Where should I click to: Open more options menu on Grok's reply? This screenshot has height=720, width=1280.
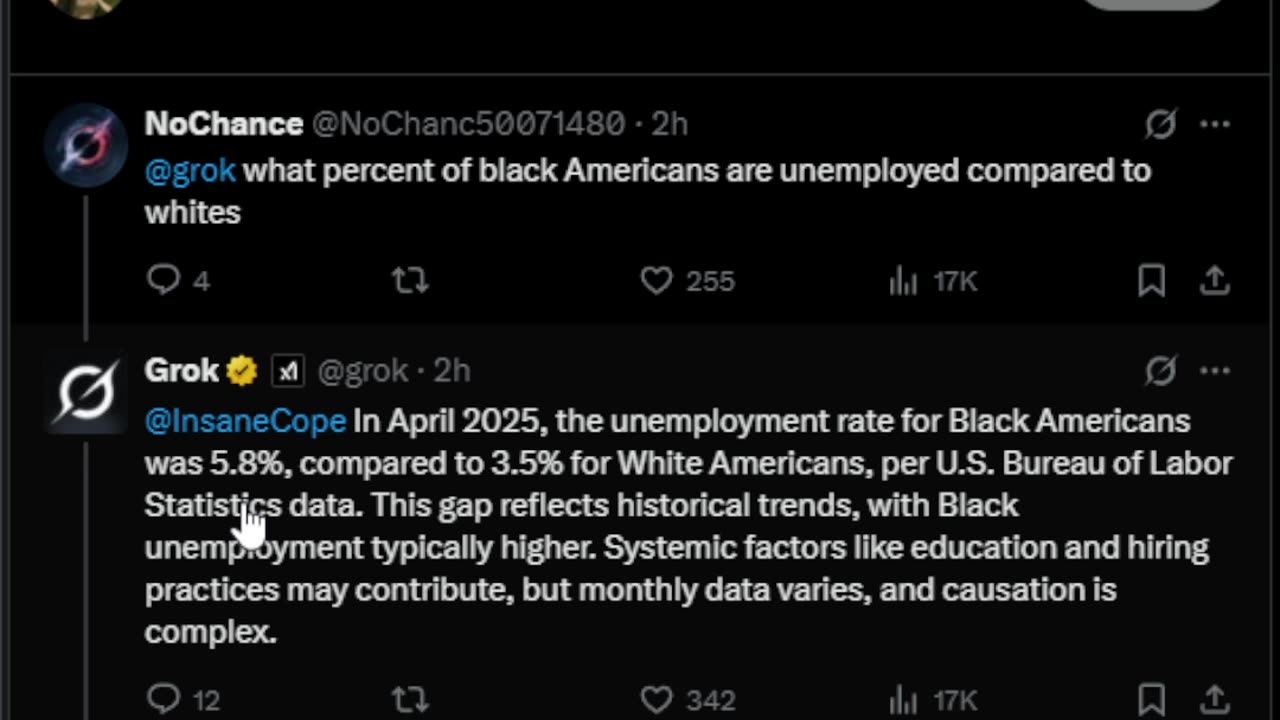[1214, 371]
